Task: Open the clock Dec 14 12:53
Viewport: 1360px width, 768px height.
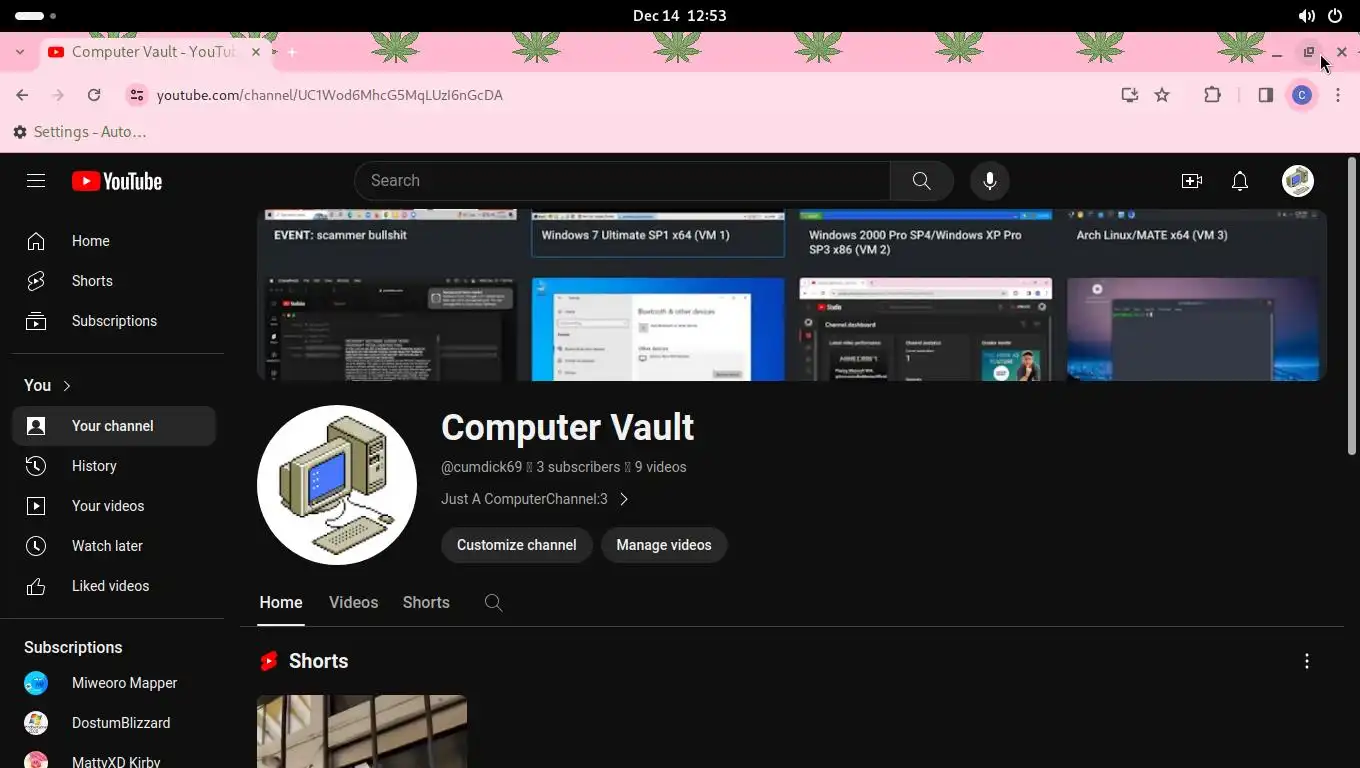Action: (x=680, y=16)
